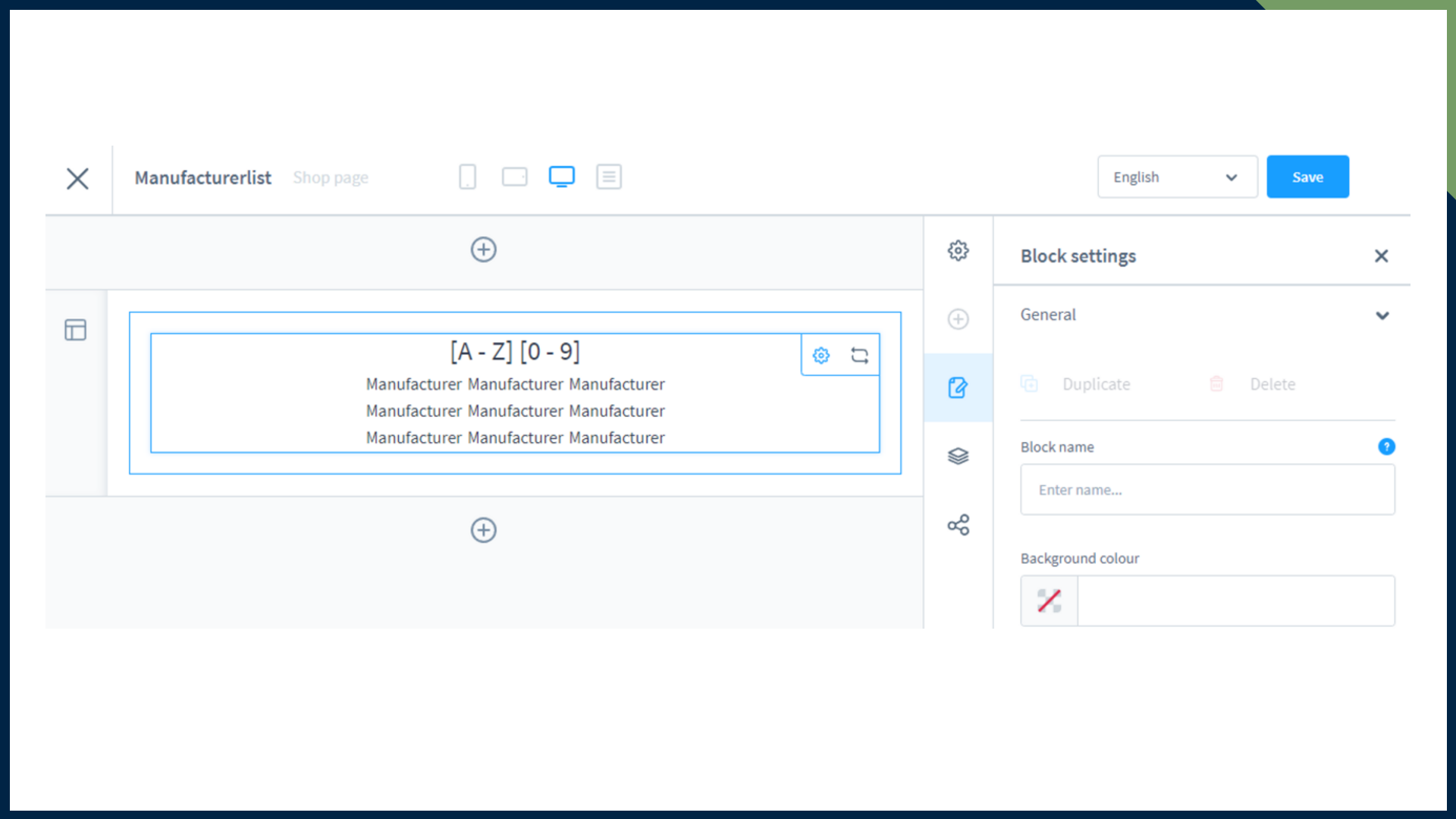Open page settings gear in sidebar
The image size is (1456, 819).
click(x=958, y=250)
